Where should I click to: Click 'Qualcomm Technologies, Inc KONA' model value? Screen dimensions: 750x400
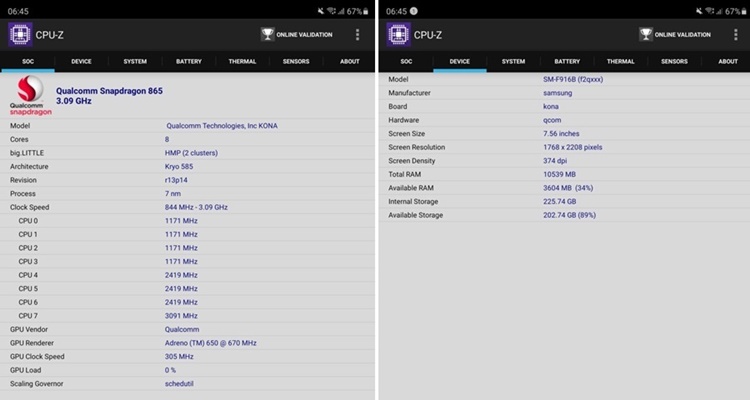point(222,126)
